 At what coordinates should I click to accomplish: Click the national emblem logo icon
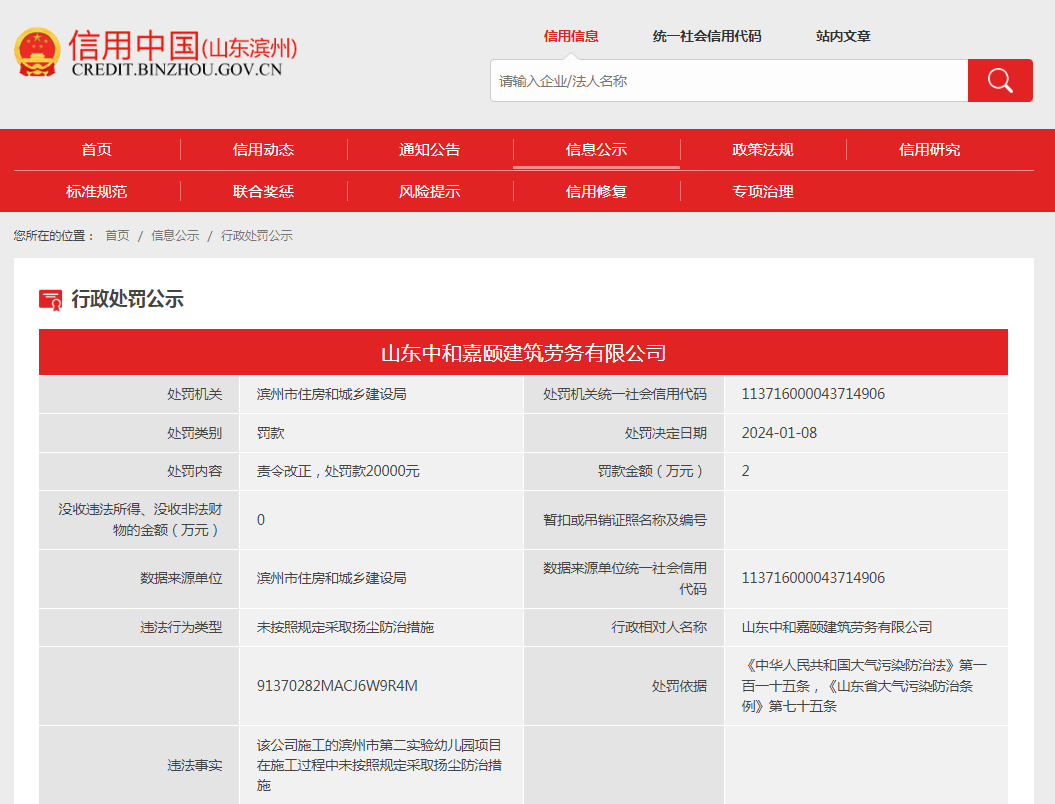[38, 52]
